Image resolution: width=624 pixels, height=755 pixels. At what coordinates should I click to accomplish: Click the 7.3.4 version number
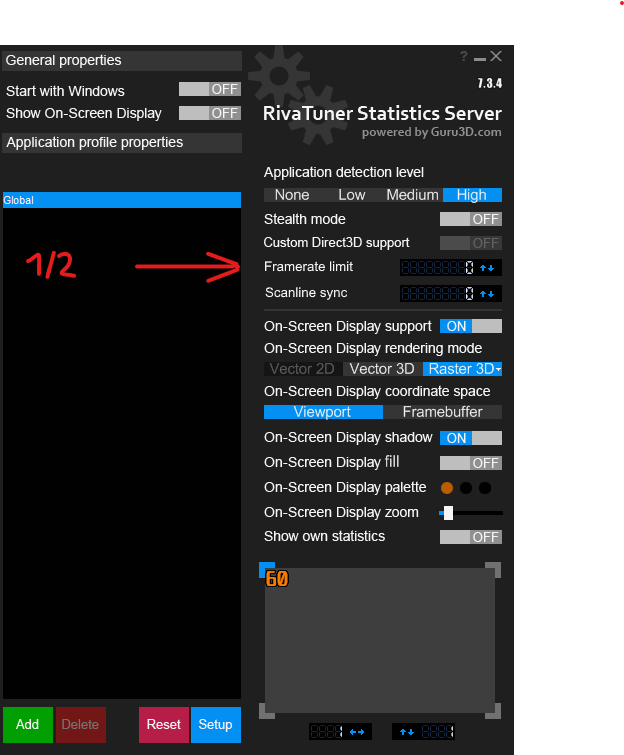(x=490, y=83)
